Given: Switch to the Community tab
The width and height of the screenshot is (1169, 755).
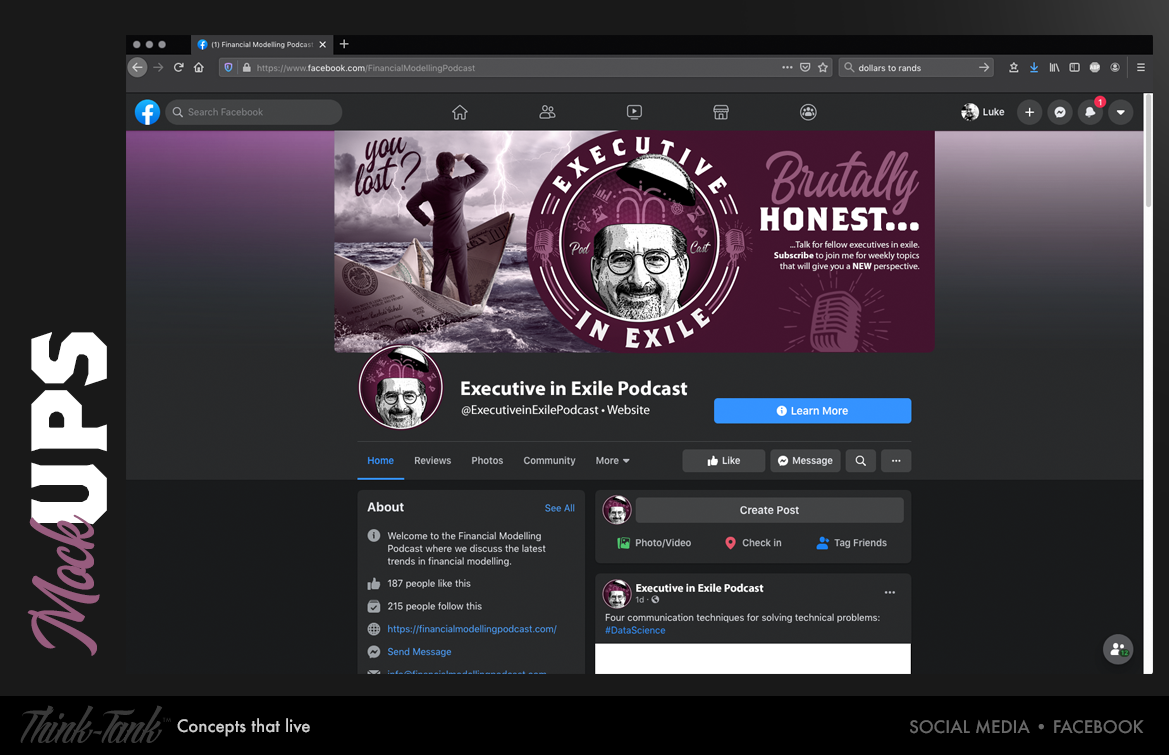Looking at the screenshot, I should click(549, 461).
